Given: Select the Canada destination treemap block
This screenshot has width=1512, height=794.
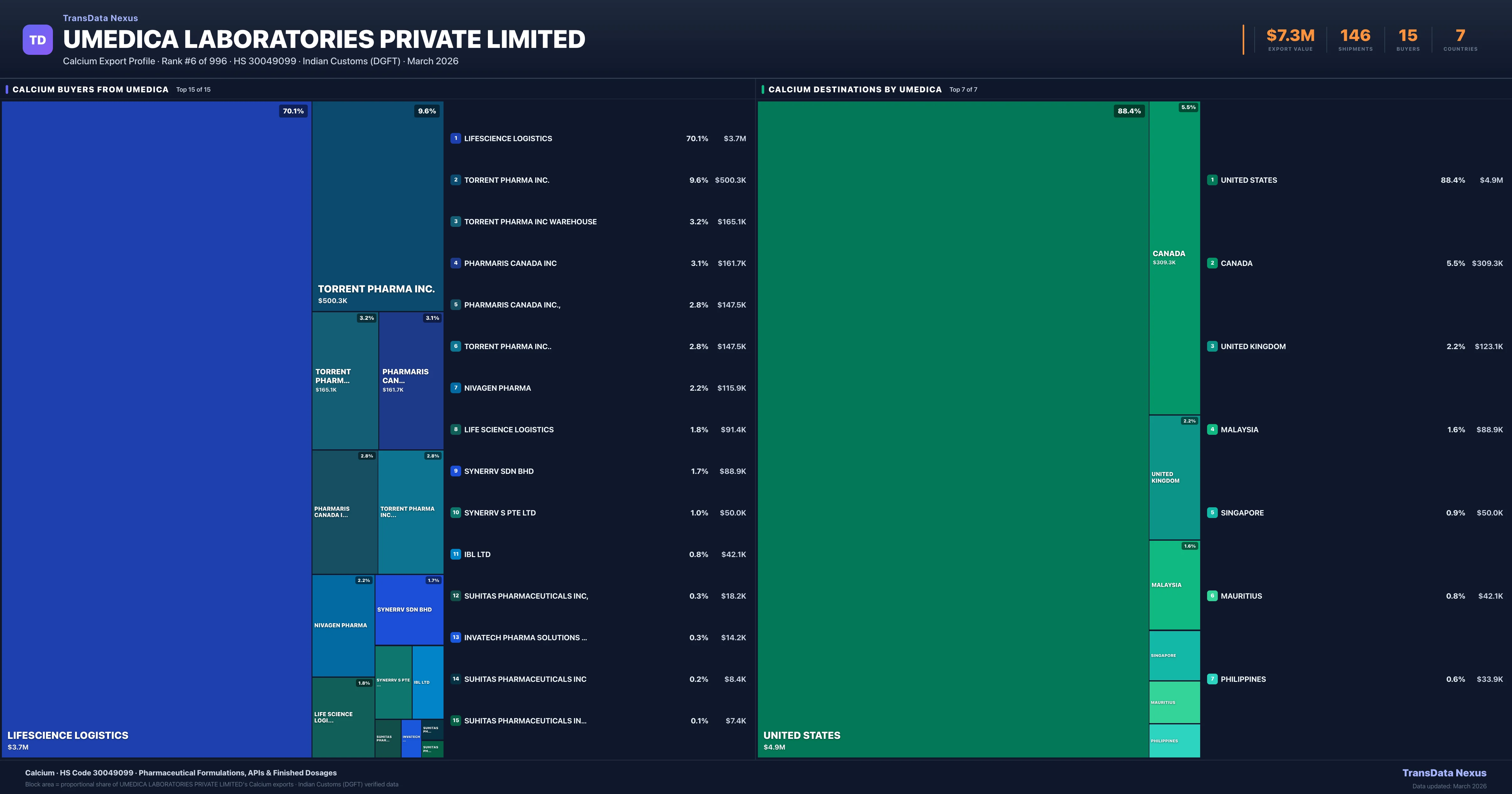Looking at the screenshot, I should pyautogui.click(x=1174, y=258).
